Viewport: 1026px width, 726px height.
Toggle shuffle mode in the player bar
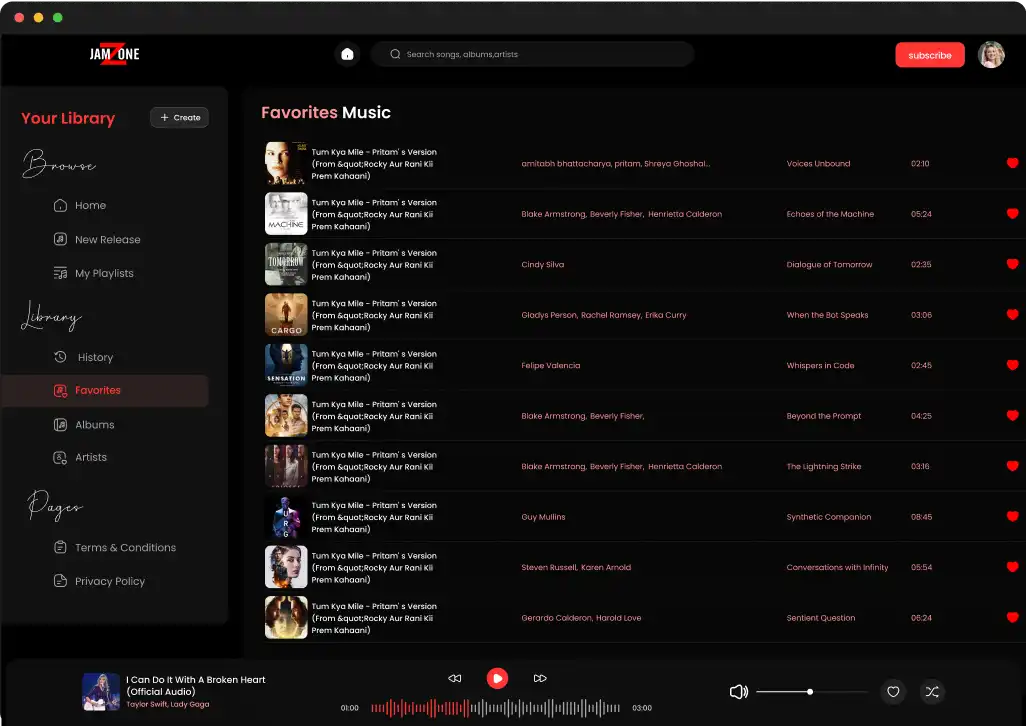click(x=932, y=692)
